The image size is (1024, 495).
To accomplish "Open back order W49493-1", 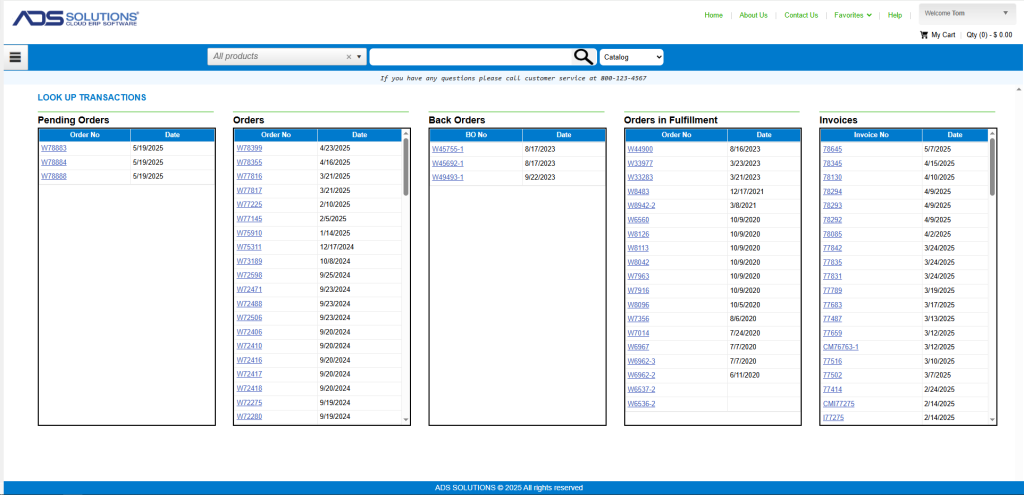I will click(448, 177).
